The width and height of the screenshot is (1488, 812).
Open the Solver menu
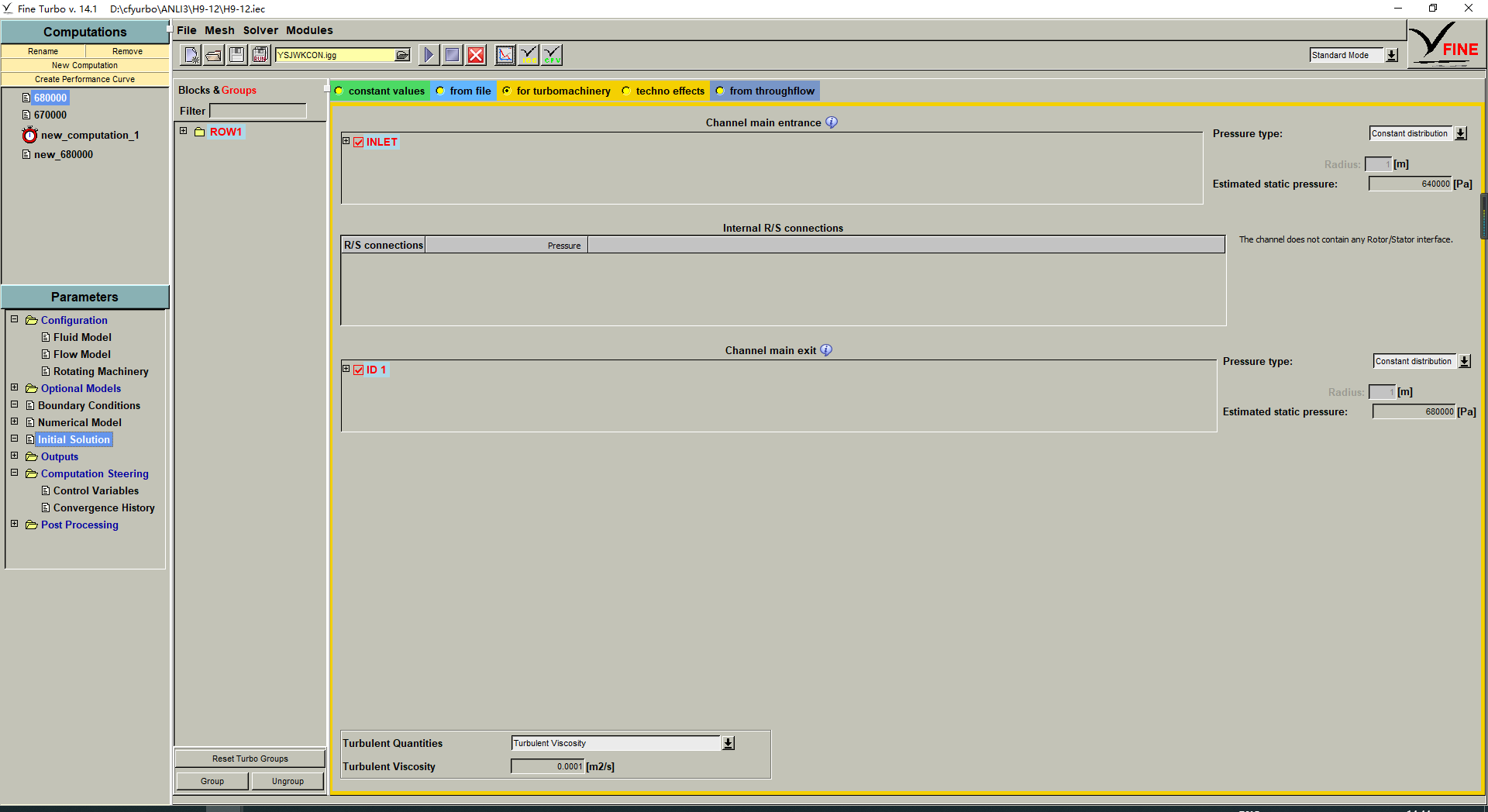(x=260, y=30)
